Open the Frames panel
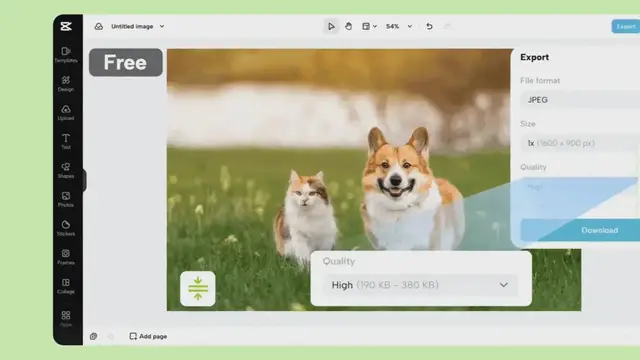The width and height of the screenshot is (640, 360). tap(66, 258)
